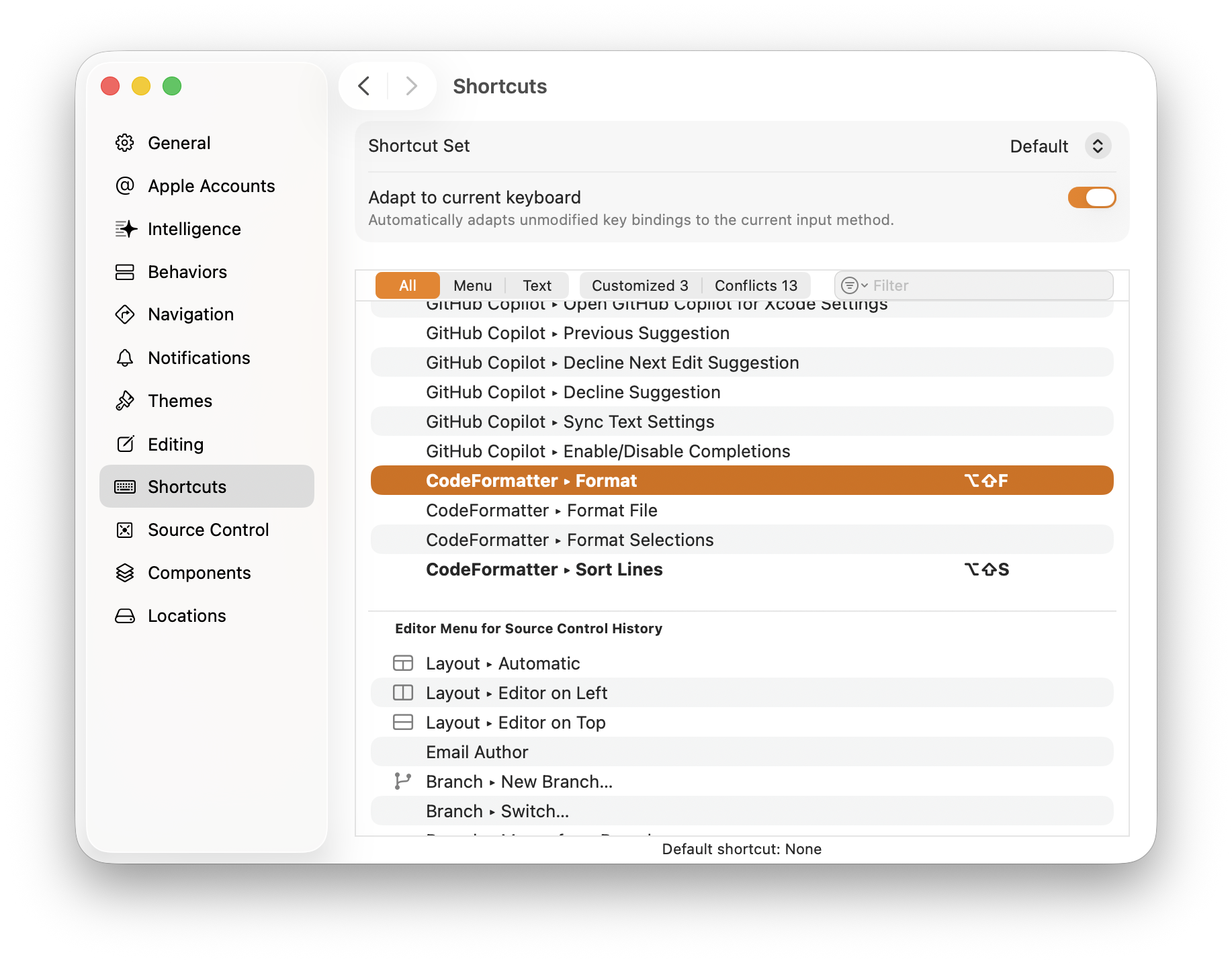Select the Menu tab filter
This screenshot has width=1232, height=963.
(472, 285)
